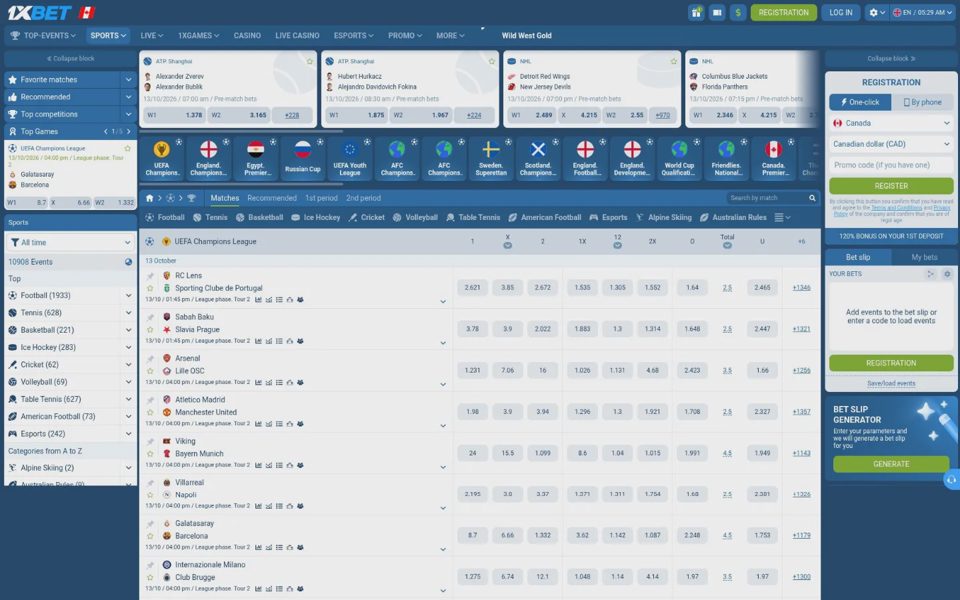Click the bet slip expand icon
This screenshot has width=960, height=600.
click(x=931, y=274)
